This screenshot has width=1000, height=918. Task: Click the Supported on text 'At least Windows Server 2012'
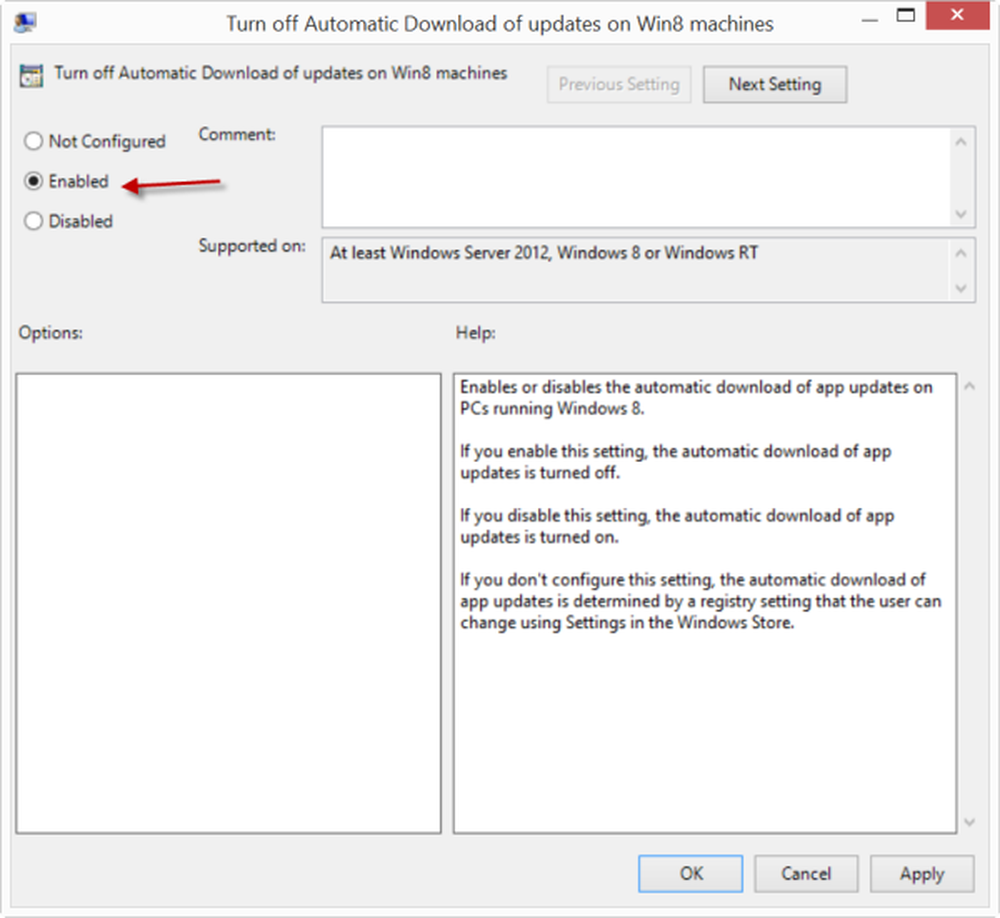pyautogui.click(x=439, y=253)
